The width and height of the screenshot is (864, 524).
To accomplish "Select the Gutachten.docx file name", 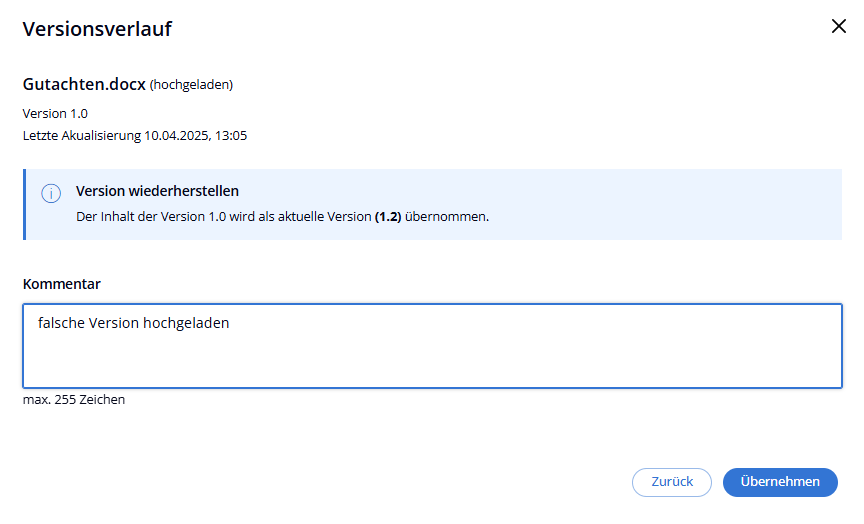I will [84, 84].
